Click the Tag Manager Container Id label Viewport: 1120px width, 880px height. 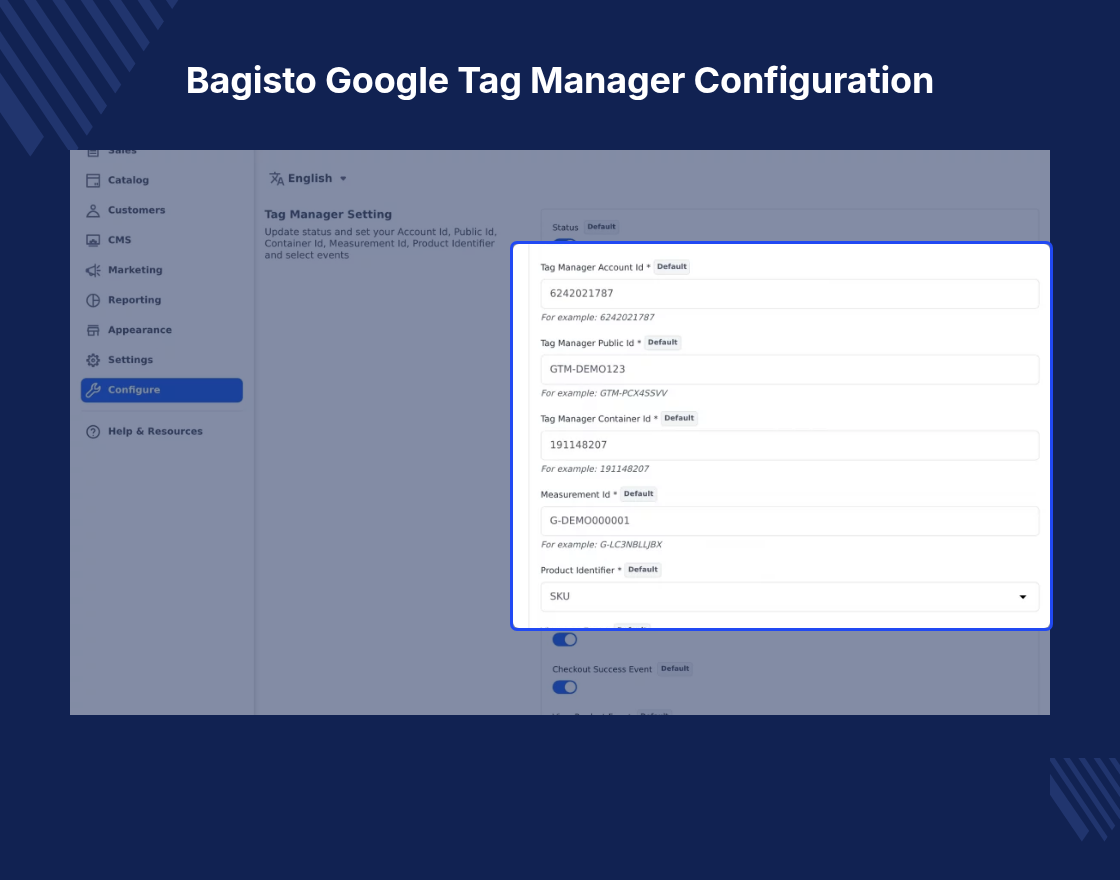tap(599, 419)
